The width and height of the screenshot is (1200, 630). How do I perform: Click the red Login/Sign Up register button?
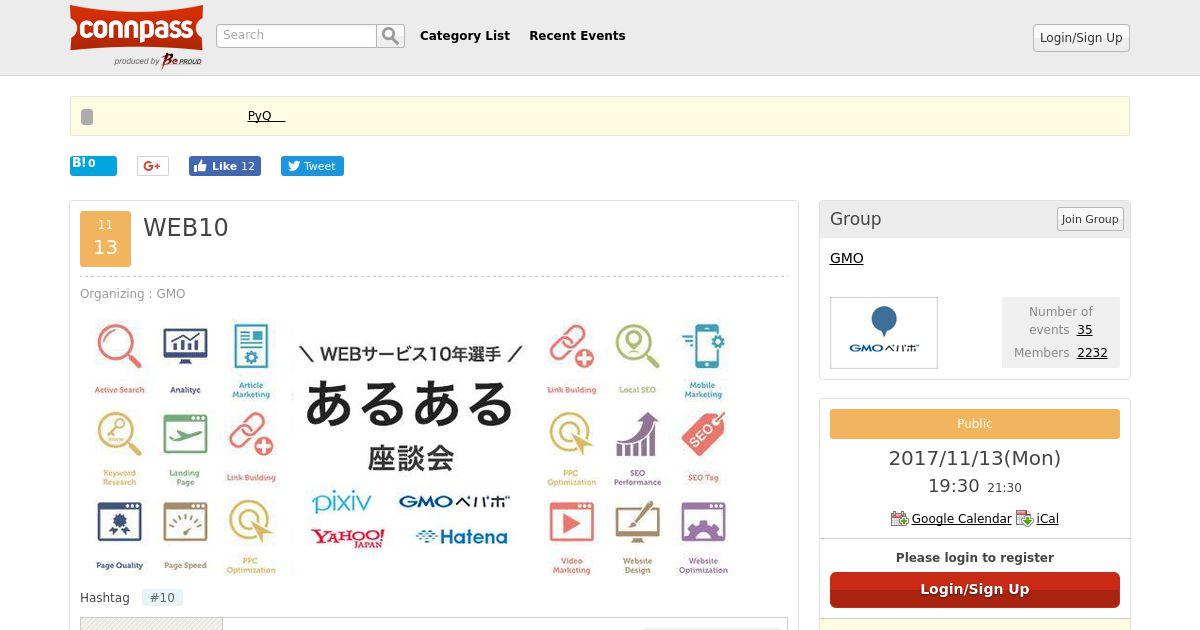975,590
